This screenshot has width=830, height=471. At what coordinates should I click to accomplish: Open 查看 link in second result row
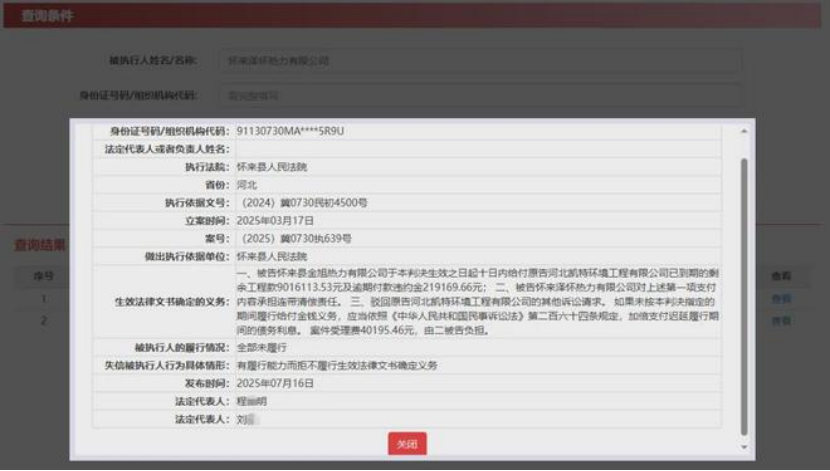click(x=780, y=321)
